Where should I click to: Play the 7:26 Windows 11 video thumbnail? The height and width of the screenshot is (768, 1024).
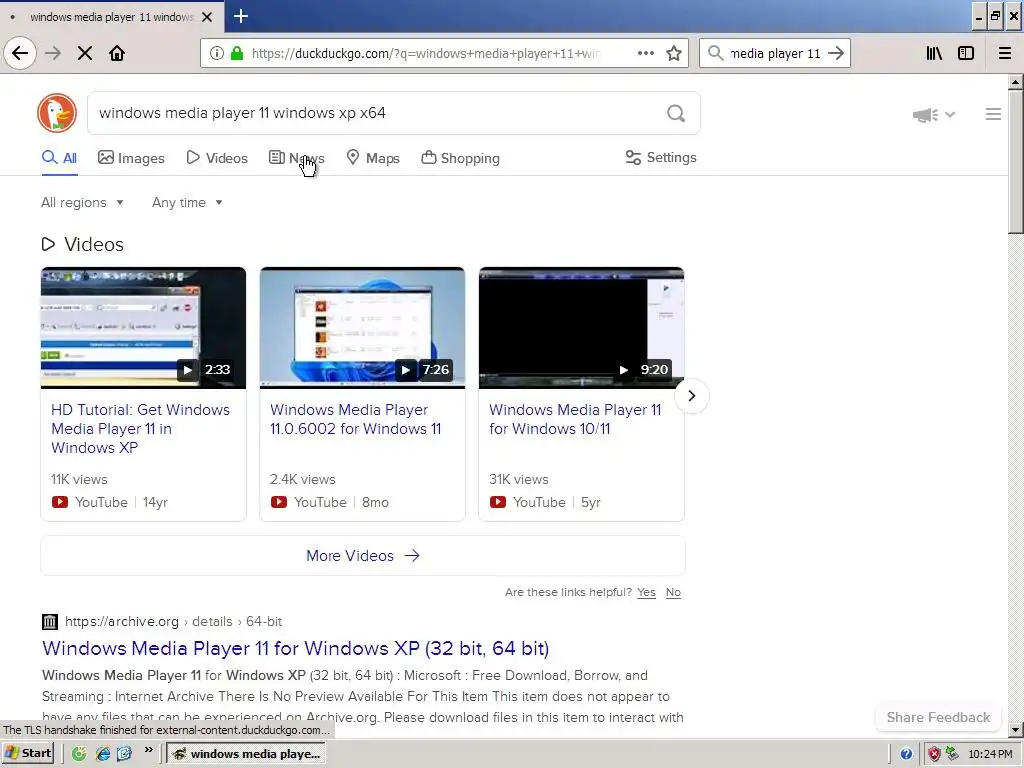[x=362, y=328]
